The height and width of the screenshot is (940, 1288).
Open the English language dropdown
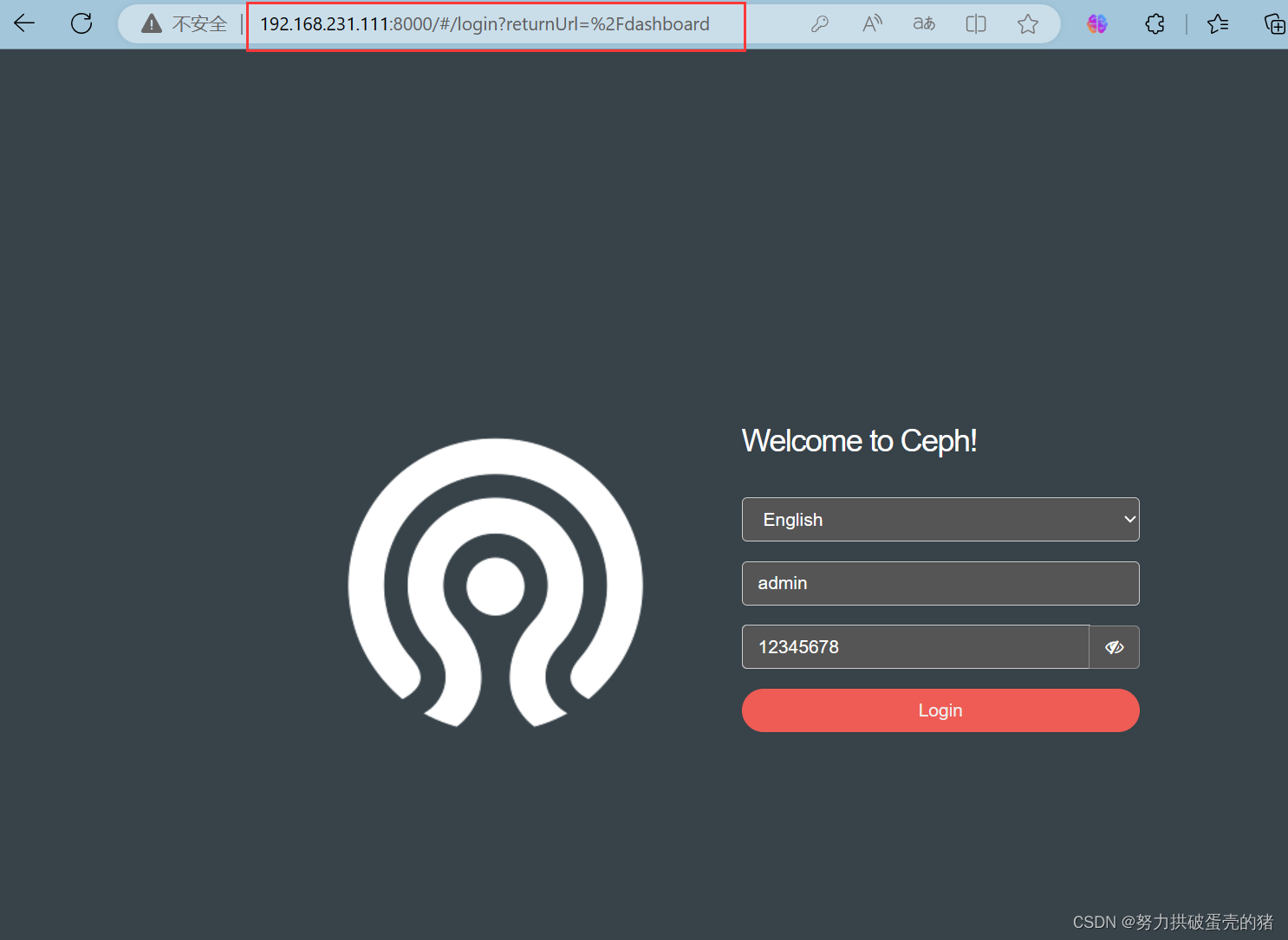(940, 520)
